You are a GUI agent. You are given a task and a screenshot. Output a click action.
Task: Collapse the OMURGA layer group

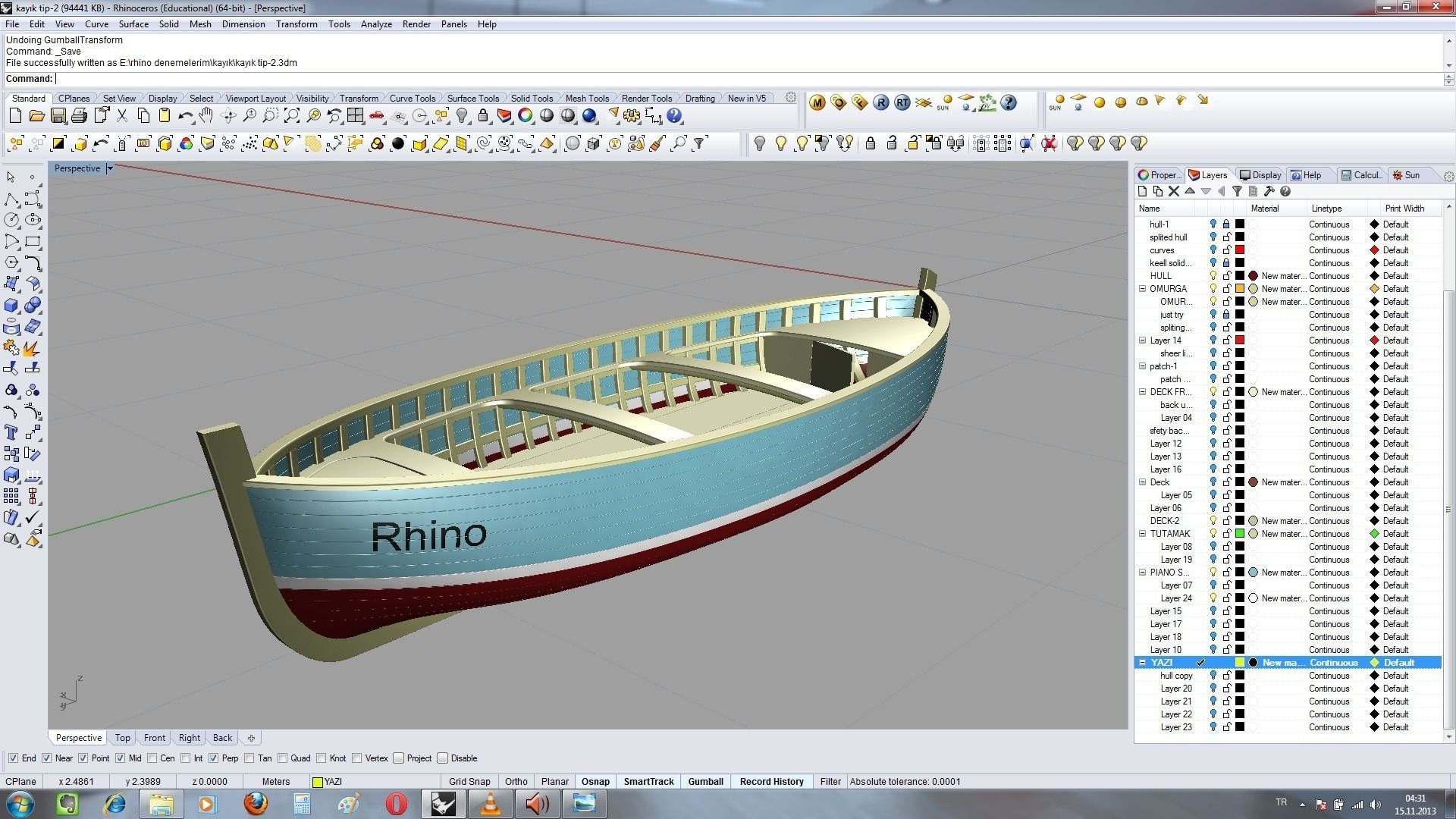(x=1142, y=289)
